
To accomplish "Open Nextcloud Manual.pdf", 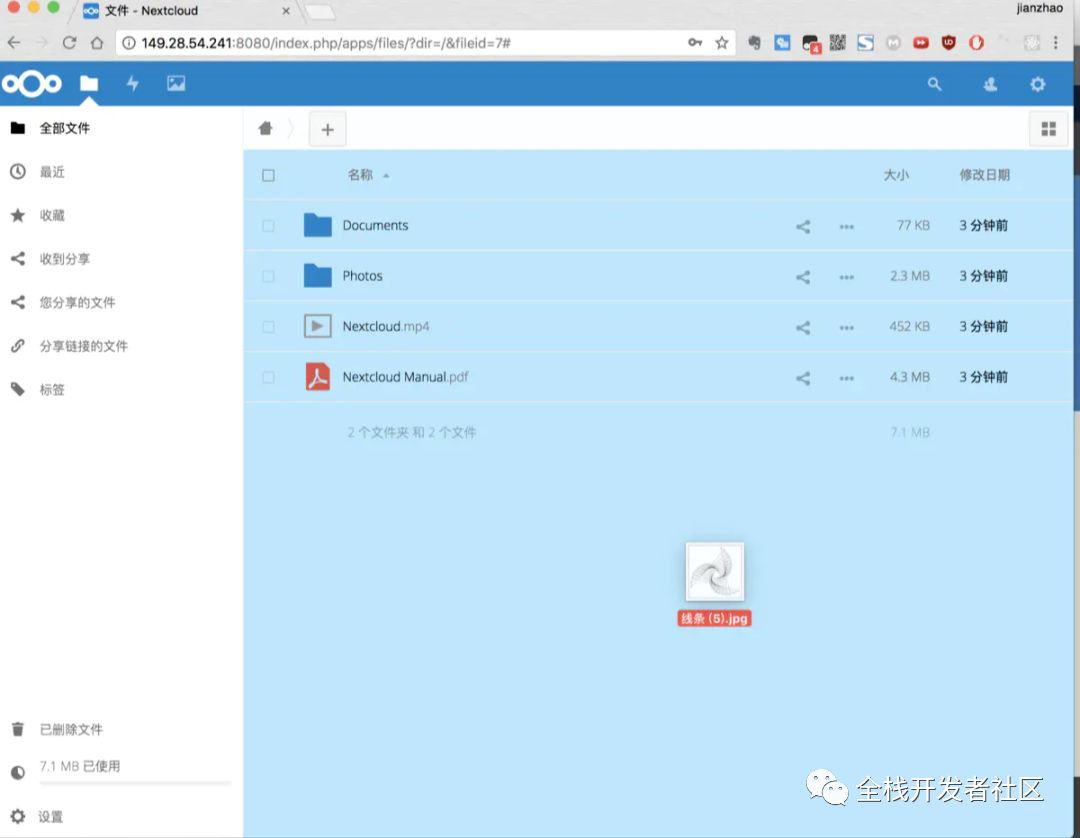I will point(405,377).
